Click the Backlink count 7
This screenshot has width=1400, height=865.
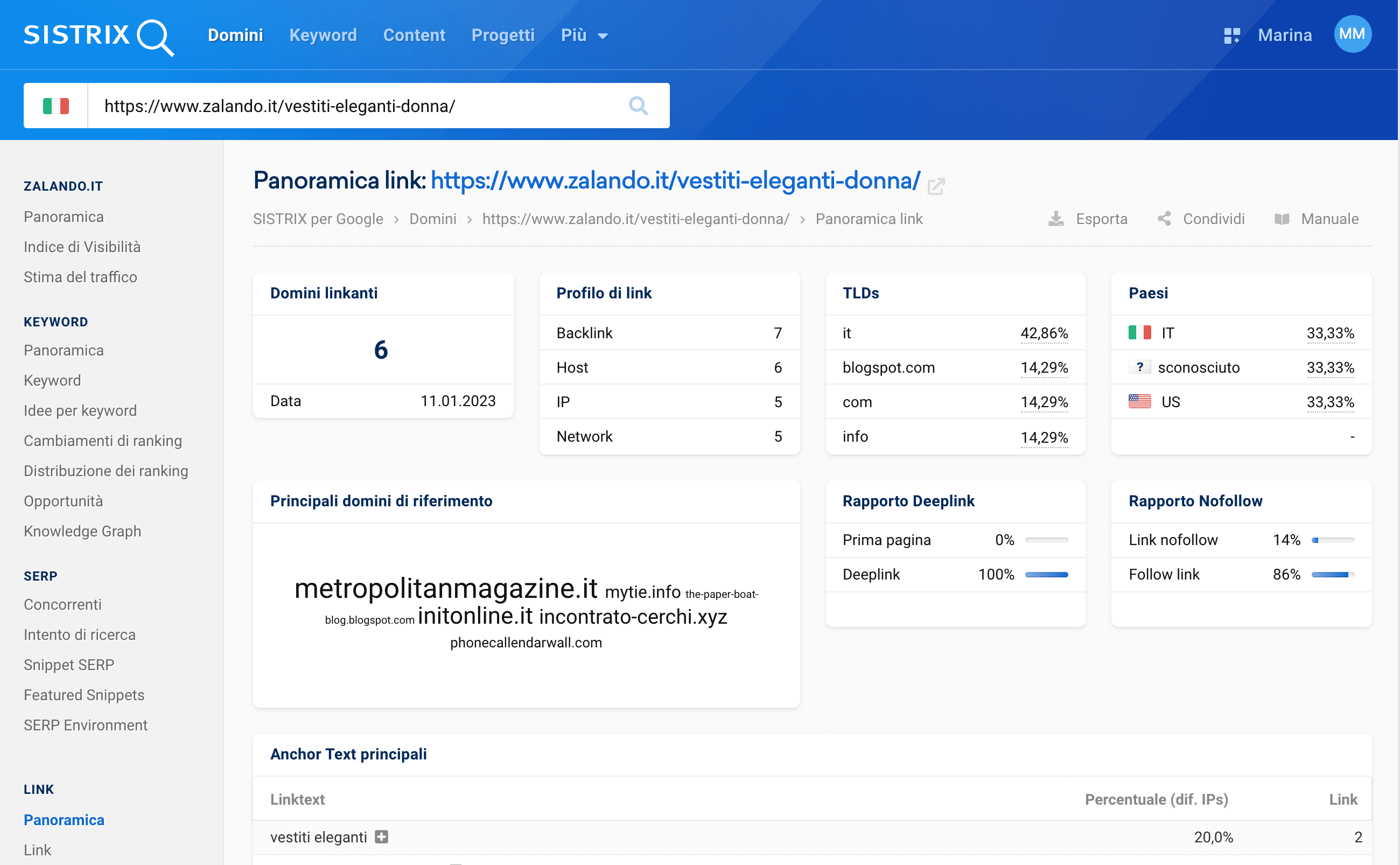tap(778, 333)
